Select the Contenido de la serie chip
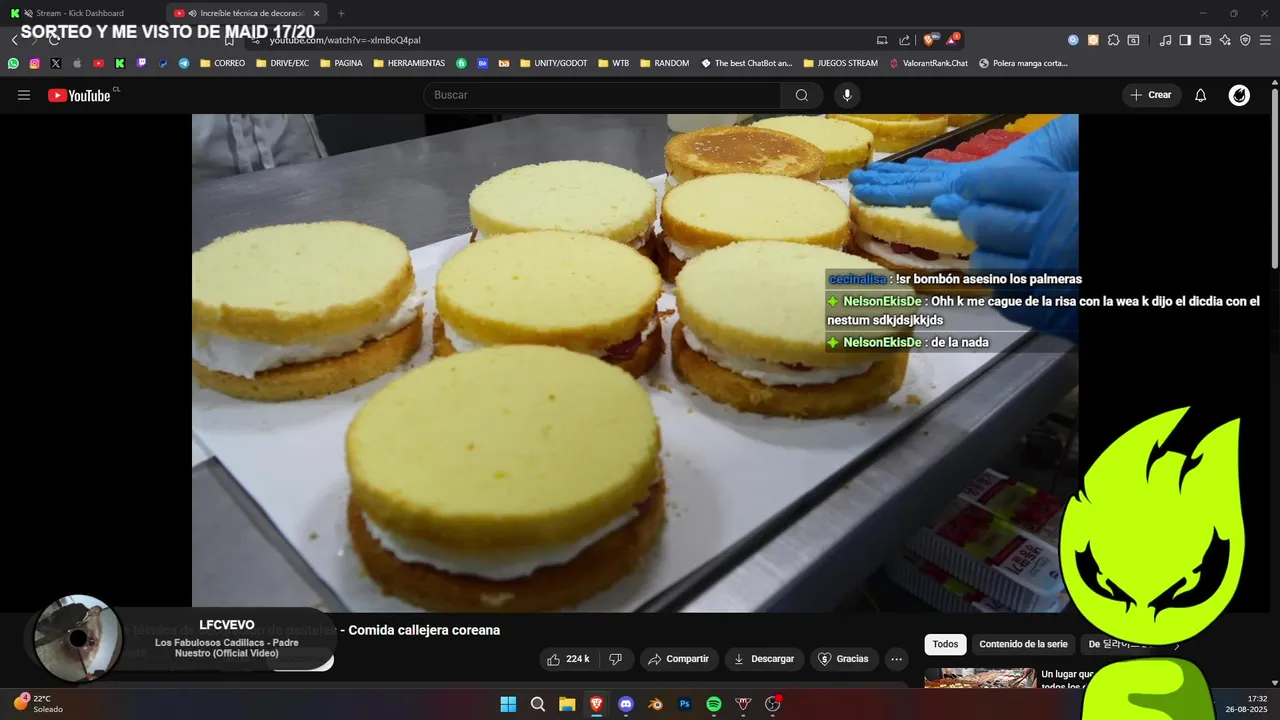1280x720 pixels. coord(1023,644)
